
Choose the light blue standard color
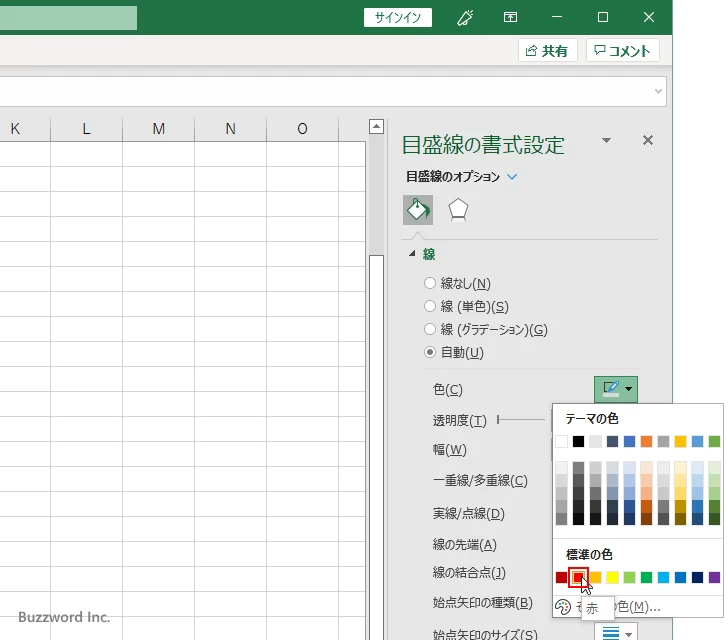tap(663, 577)
